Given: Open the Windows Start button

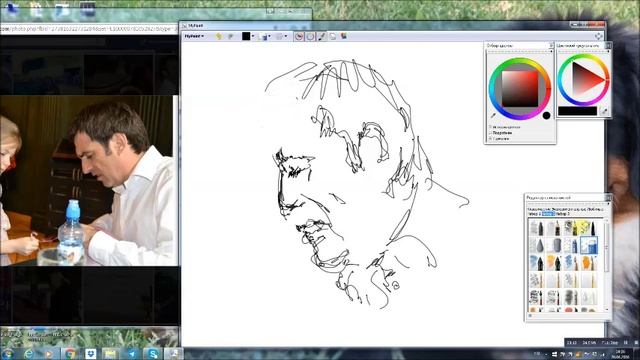Looking at the screenshot, I should coord(7,353).
